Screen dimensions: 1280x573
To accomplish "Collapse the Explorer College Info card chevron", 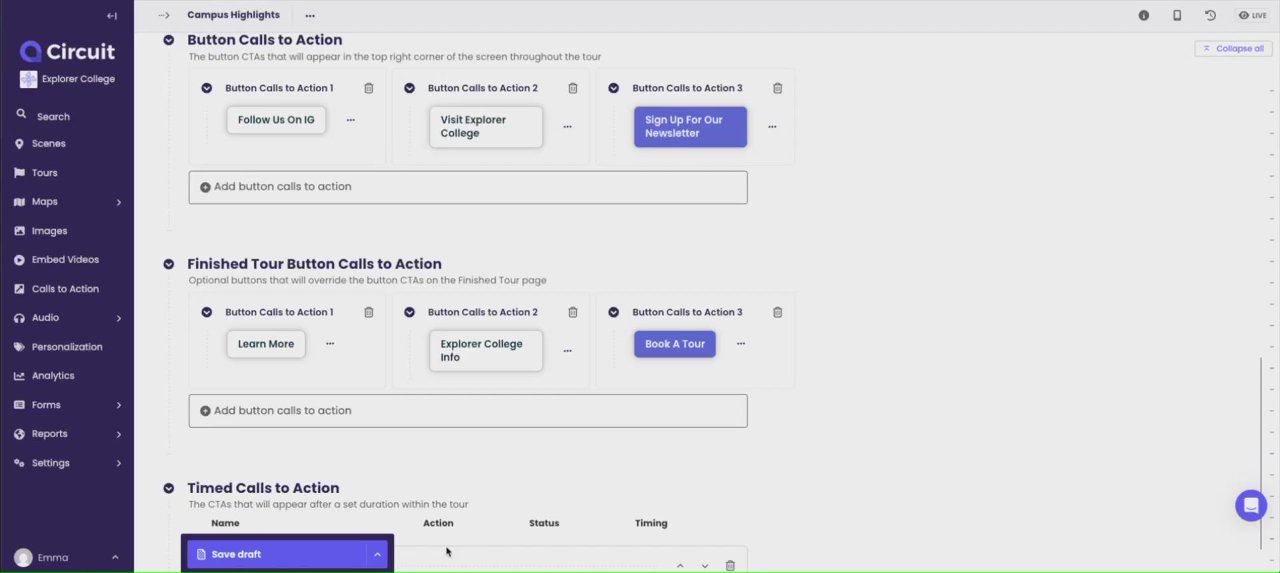I will (x=410, y=312).
